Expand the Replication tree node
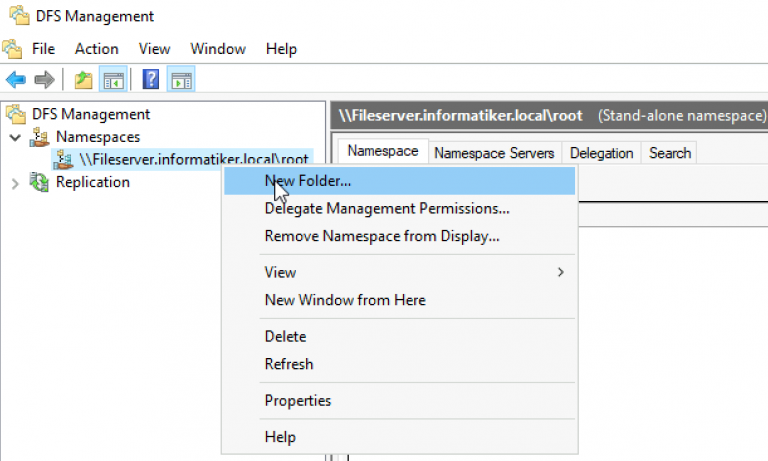Viewport: 768px width, 461px height. coord(14,183)
